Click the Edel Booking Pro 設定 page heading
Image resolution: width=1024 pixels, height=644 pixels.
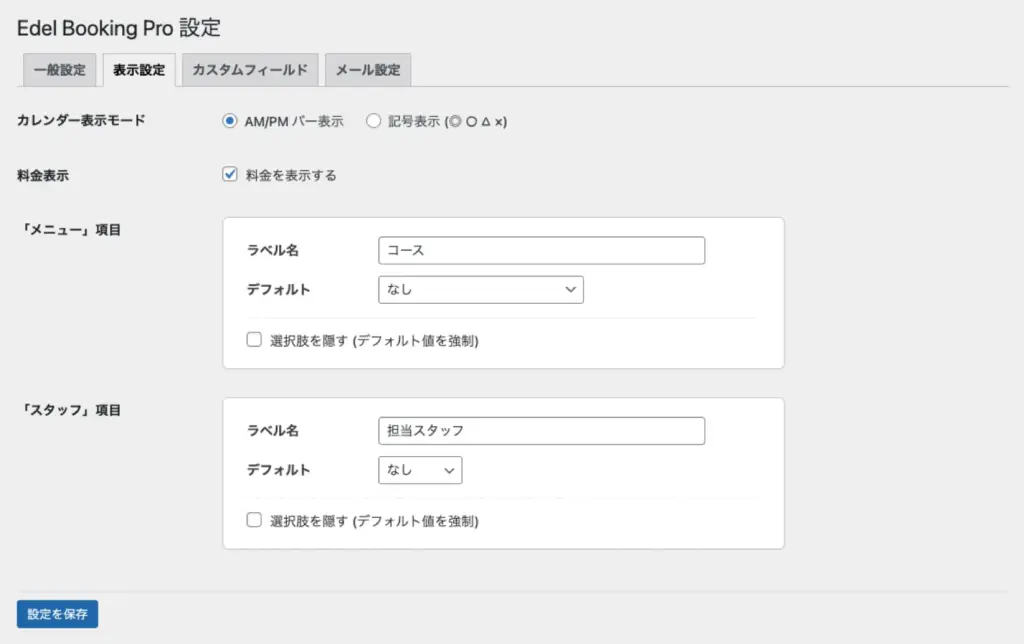(x=119, y=27)
